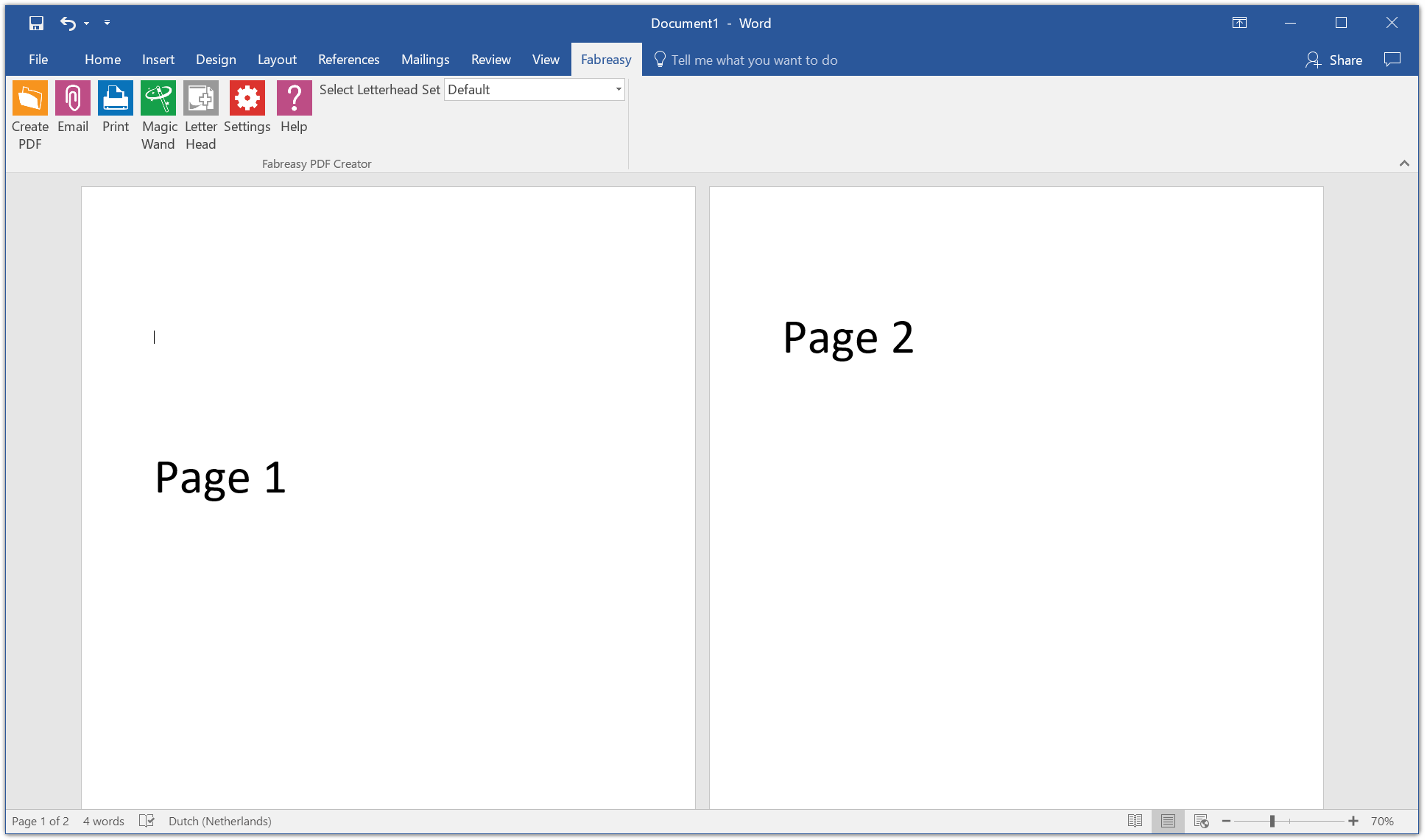Click the Fabreasy Help question icon
The image size is (1427, 840).
(295, 98)
